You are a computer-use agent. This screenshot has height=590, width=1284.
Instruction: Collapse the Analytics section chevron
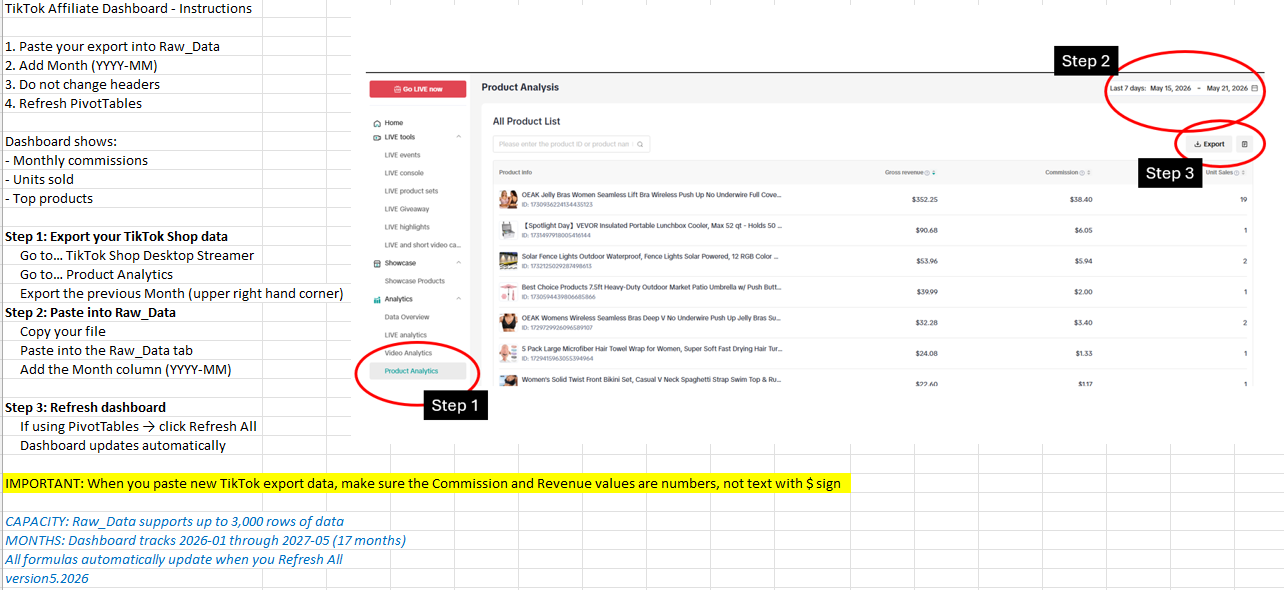coord(458,299)
